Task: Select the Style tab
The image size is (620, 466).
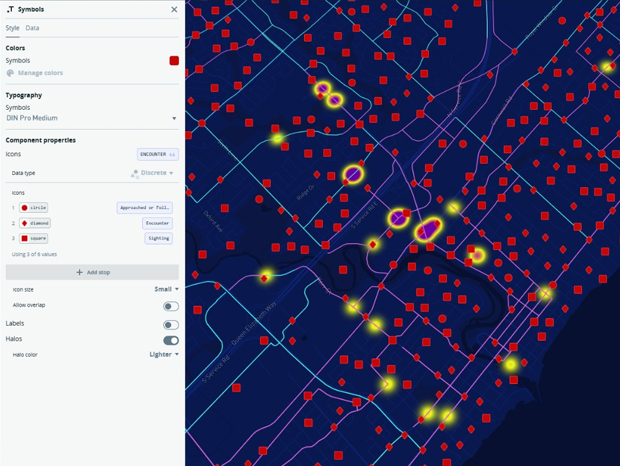Action: [12, 28]
